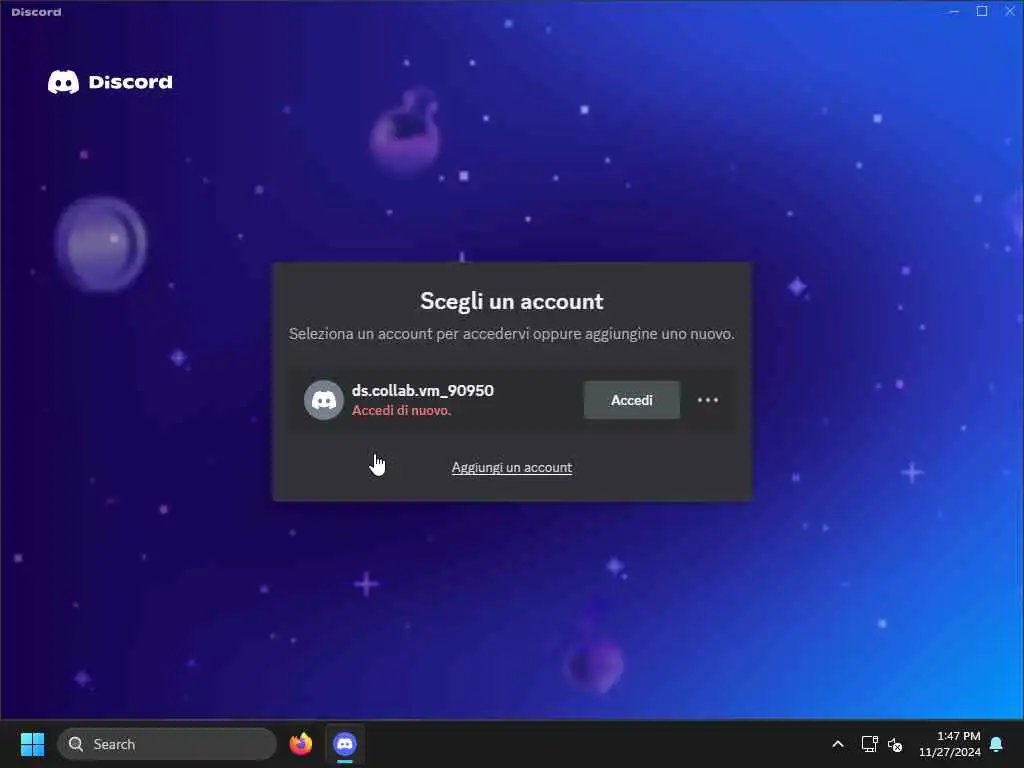This screenshot has width=1024, height=768.
Task: Open the clock showing 1:47 PM
Action: click(x=950, y=744)
